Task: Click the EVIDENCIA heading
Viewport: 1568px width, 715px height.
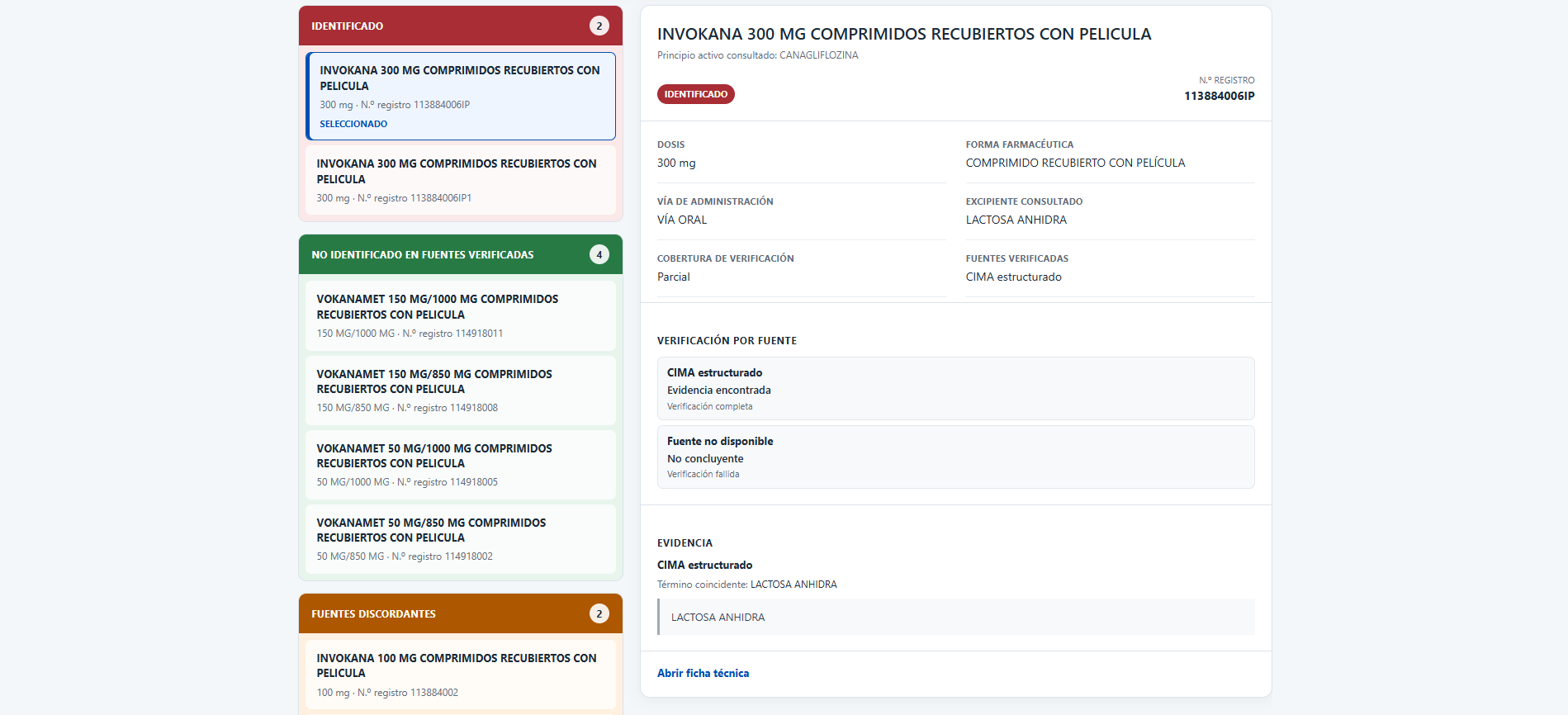Action: coord(685,542)
